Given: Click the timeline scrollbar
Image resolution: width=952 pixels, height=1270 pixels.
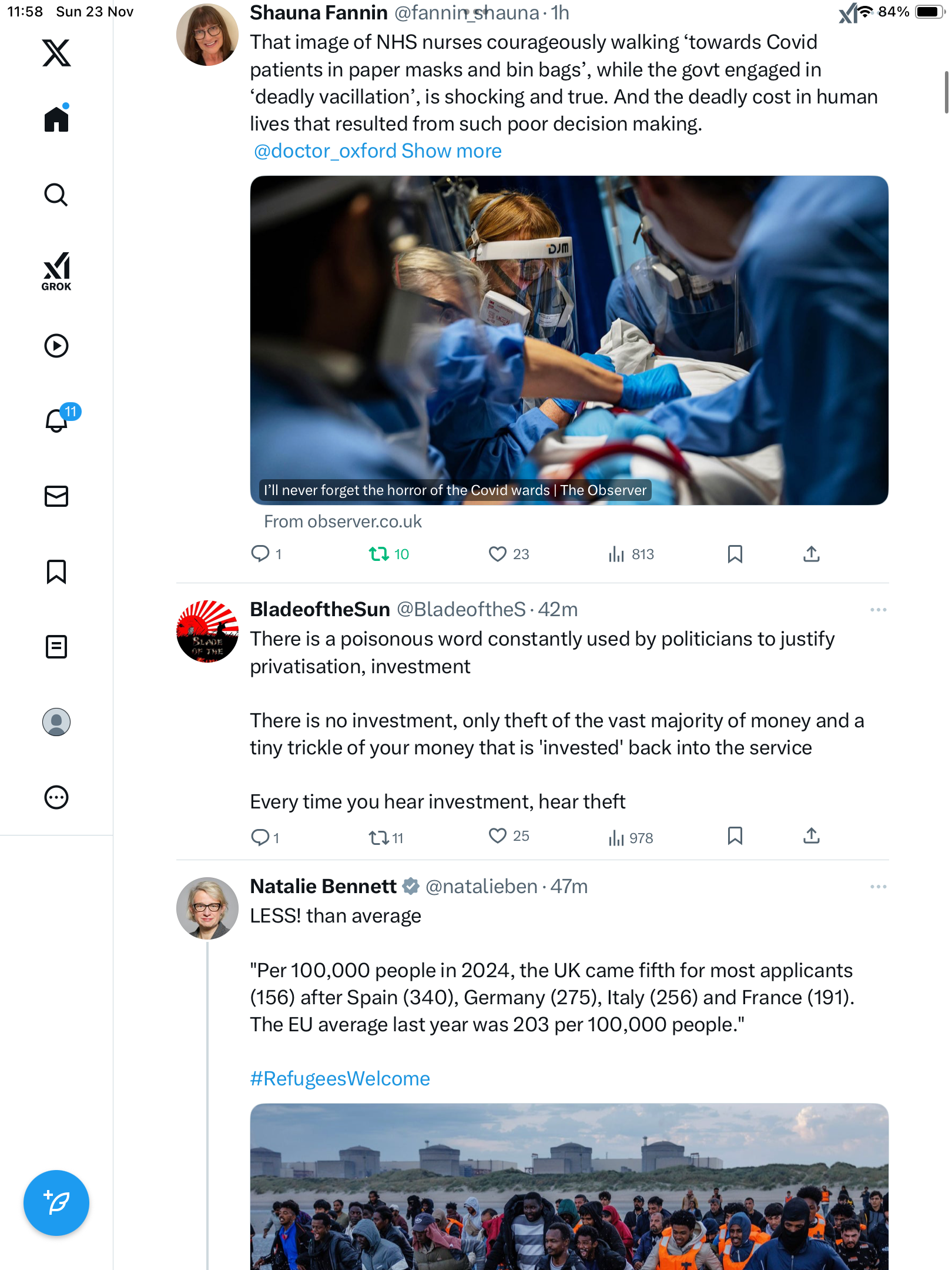Looking at the screenshot, I should coord(946,92).
